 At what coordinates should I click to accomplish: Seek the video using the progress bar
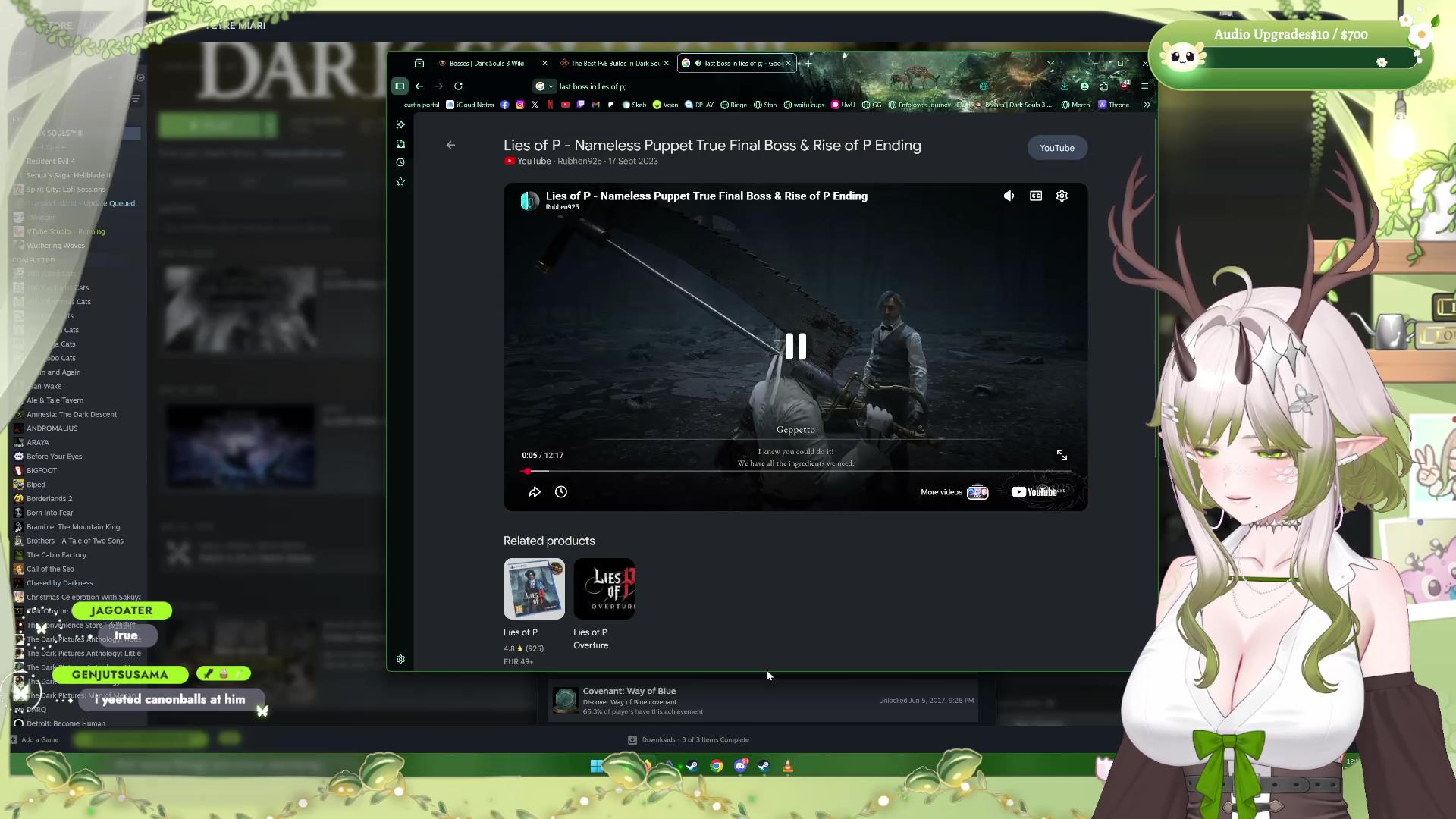[795, 472]
